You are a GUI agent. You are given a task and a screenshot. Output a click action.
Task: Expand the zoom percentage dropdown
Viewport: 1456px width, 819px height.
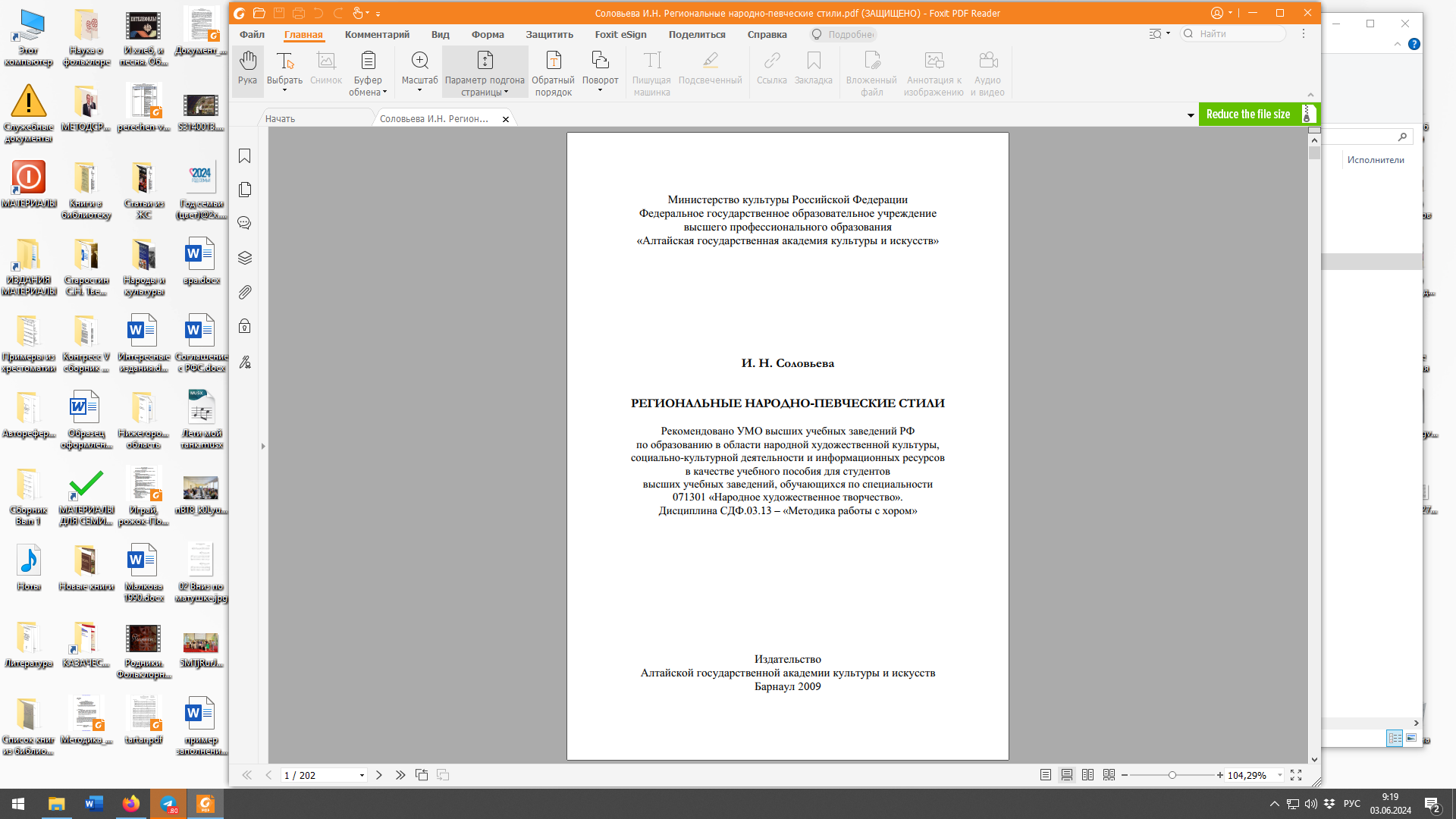(x=1280, y=775)
